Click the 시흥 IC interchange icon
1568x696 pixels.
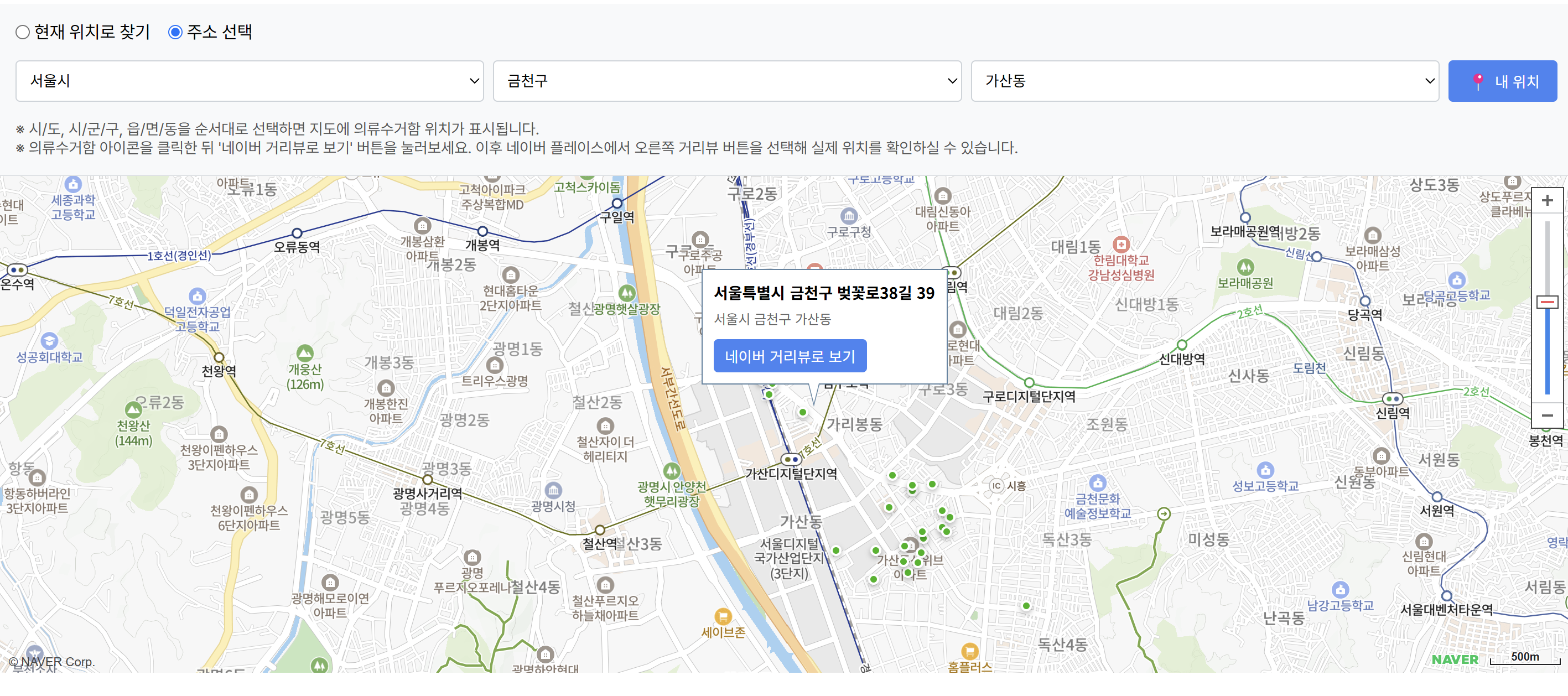(x=996, y=486)
